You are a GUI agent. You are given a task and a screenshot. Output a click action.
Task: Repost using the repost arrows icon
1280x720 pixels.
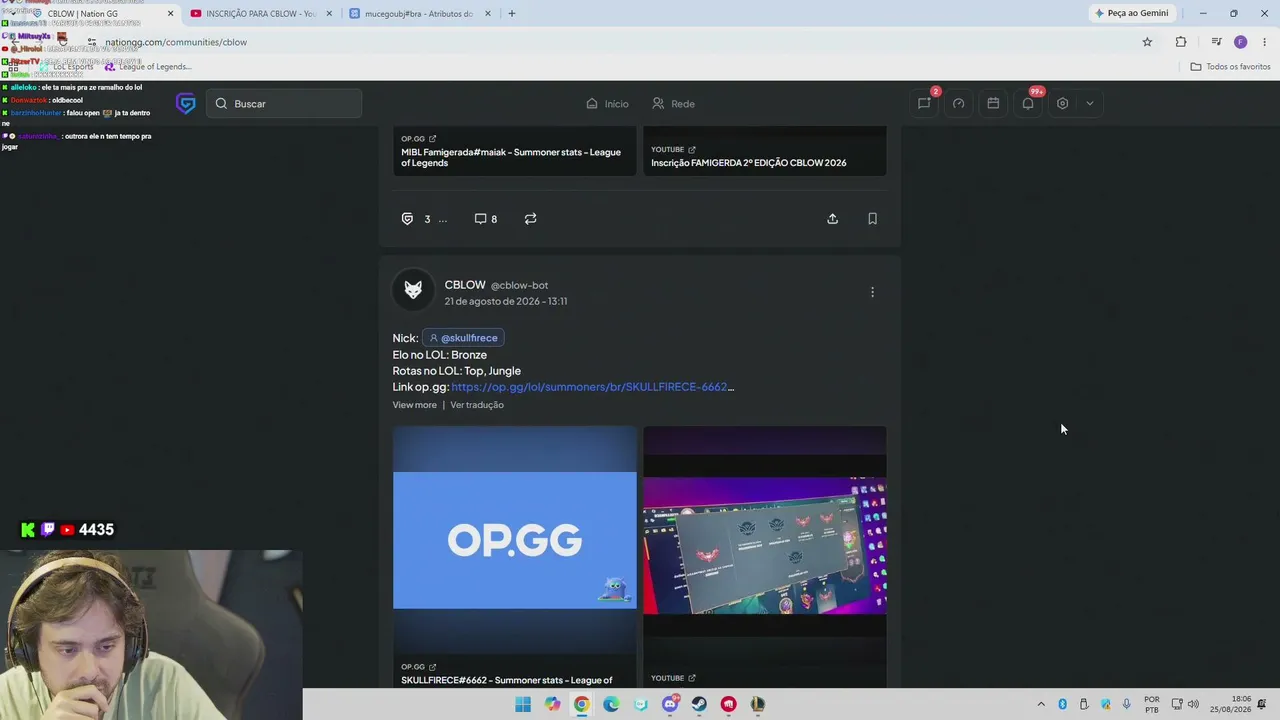point(530,219)
